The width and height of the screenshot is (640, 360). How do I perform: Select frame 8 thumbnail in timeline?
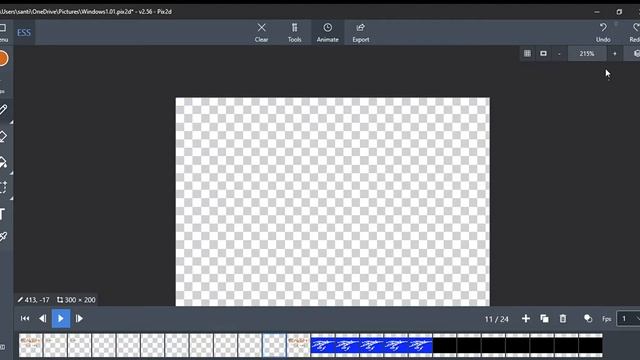pyautogui.click(x=201, y=345)
